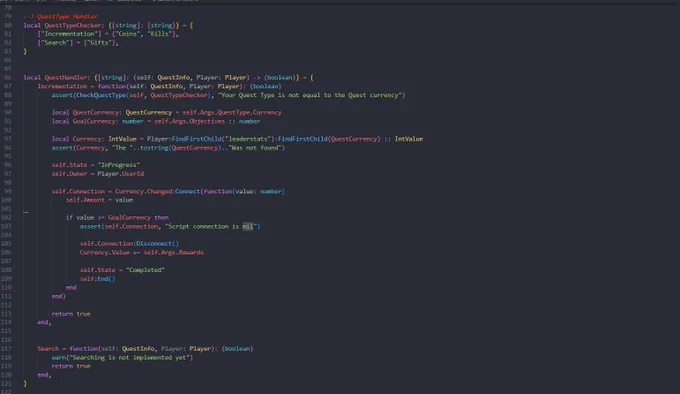Click line number 86 in the gutter
The height and width of the screenshot is (394, 680).
tap(8, 78)
